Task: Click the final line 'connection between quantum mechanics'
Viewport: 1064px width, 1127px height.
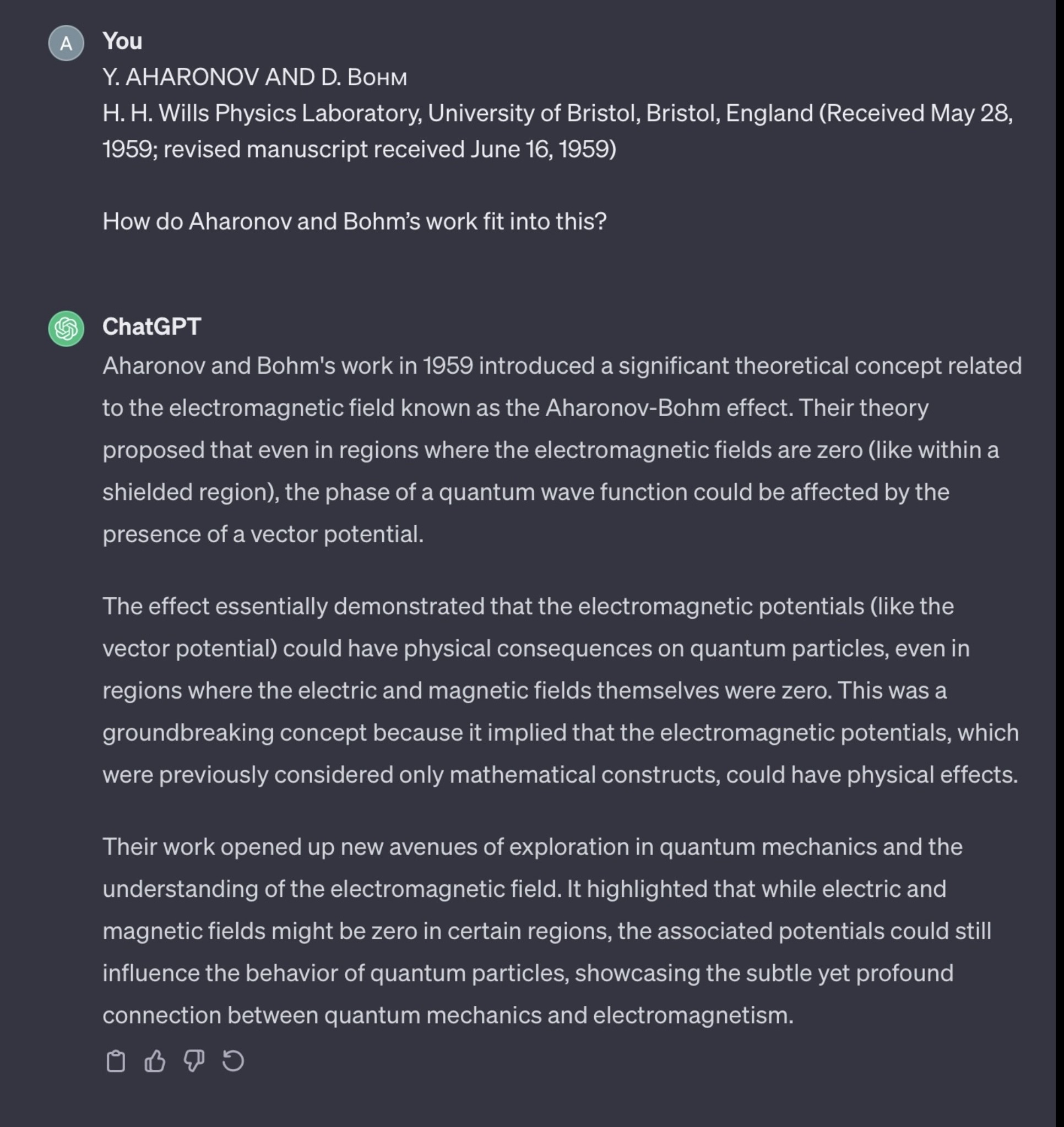Action: click(448, 1015)
